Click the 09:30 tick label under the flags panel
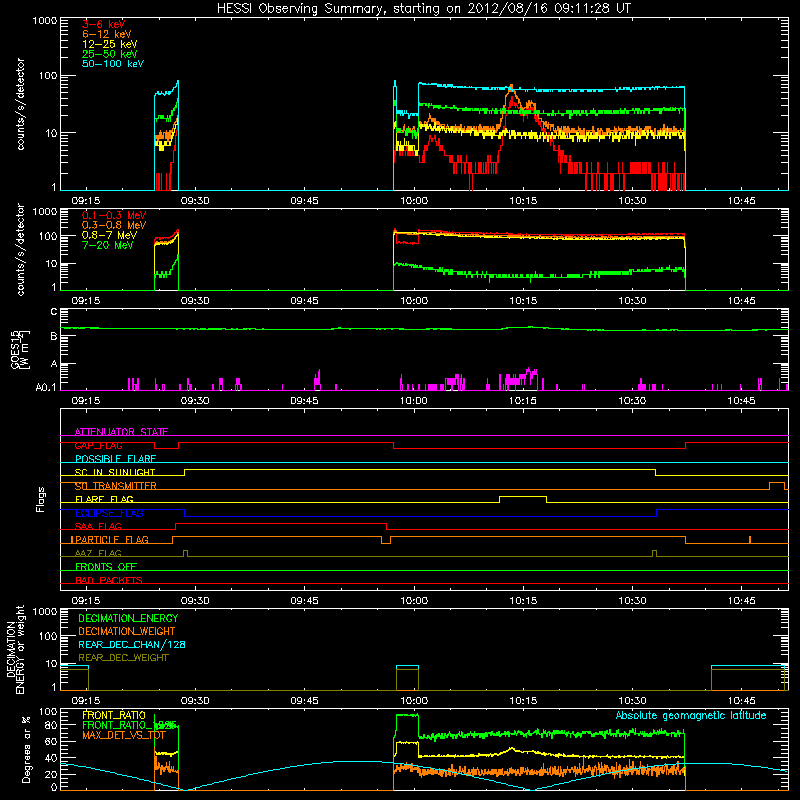This screenshot has width=800, height=800. pyautogui.click(x=195, y=601)
